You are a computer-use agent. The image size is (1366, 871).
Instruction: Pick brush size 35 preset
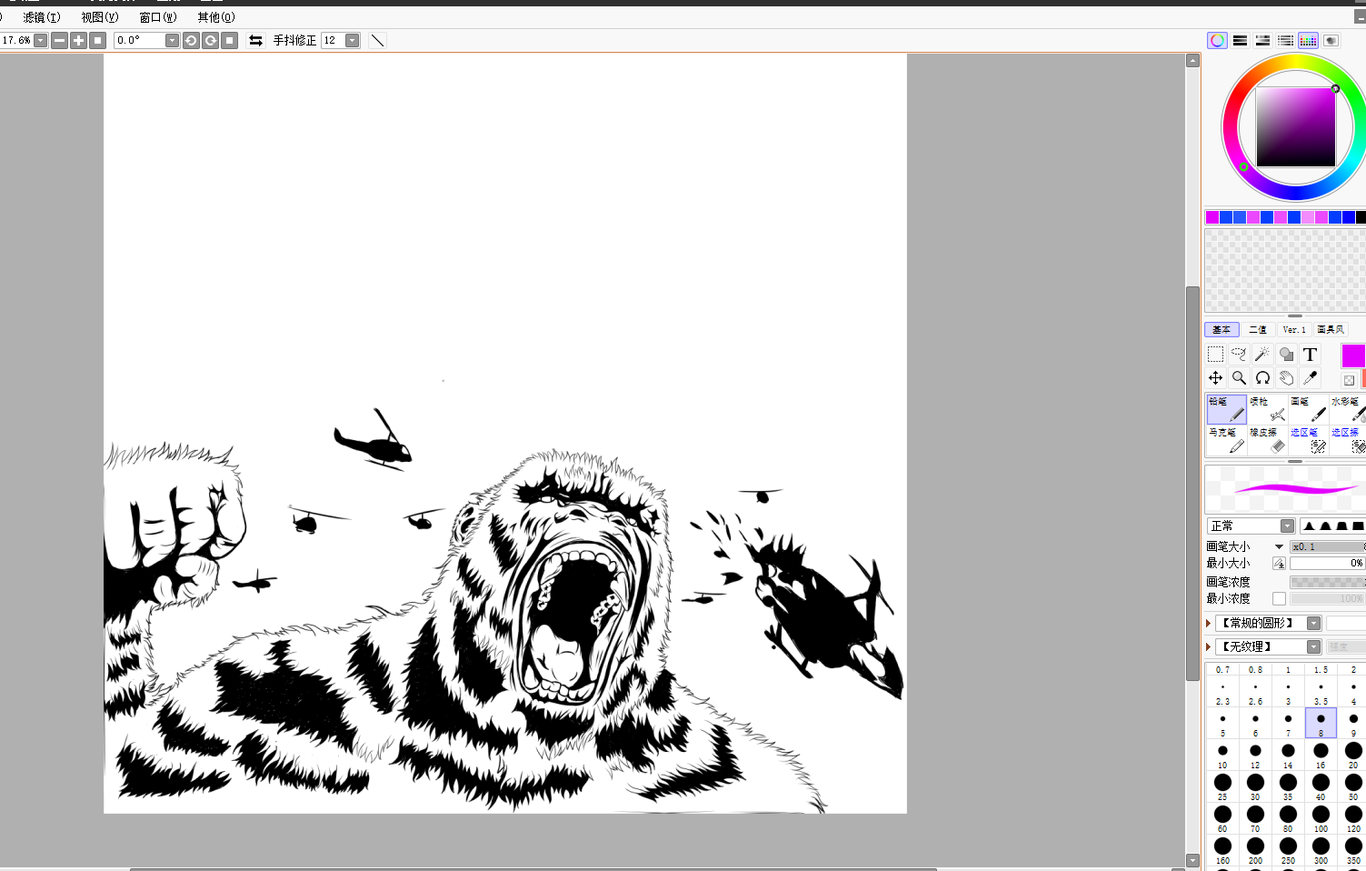1288,786
